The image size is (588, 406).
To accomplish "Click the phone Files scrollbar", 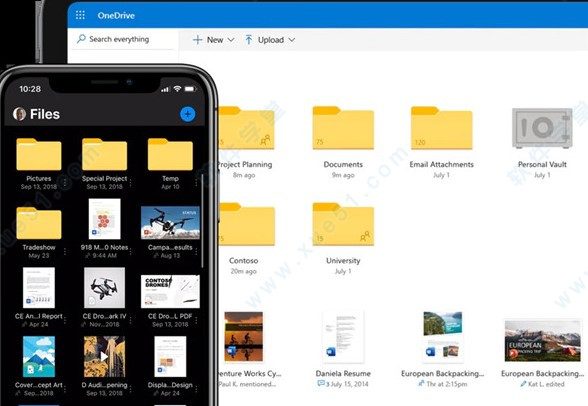I will pyautogui.click(x=202, y=221).
